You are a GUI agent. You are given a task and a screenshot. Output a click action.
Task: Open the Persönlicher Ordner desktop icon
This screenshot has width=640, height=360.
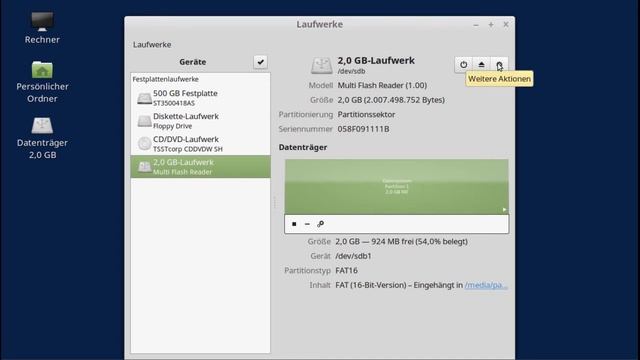42,82
